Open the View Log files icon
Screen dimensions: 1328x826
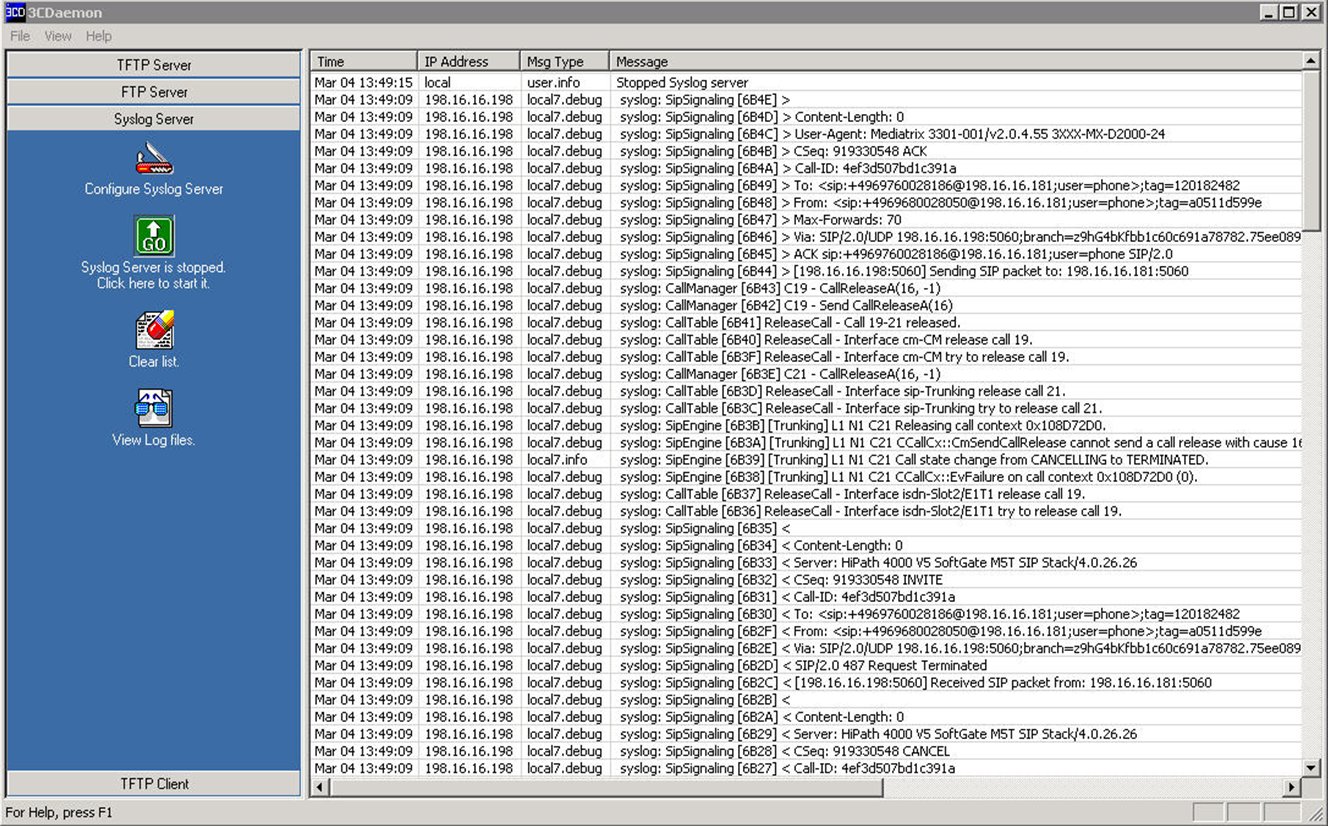pos(154,408)
